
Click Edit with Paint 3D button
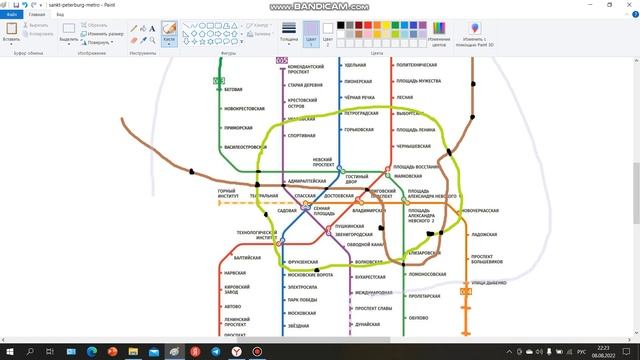pos(475,34)
